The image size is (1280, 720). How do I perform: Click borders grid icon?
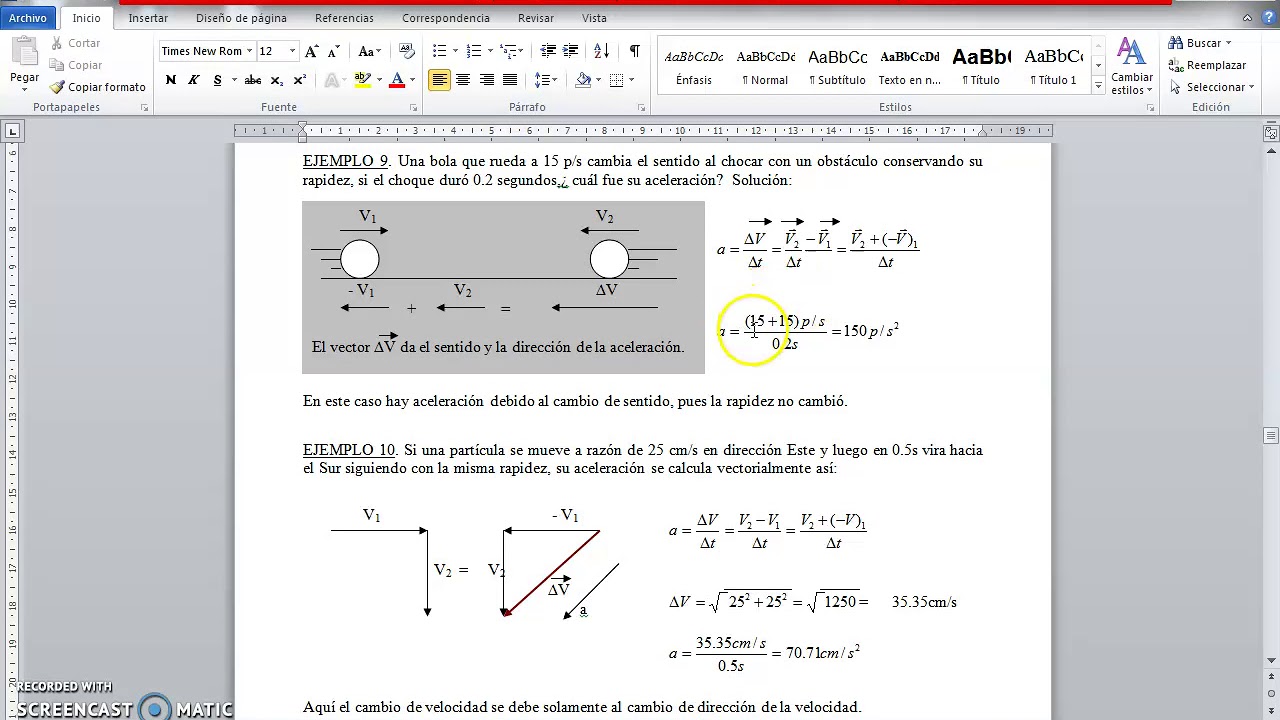coord(616,80)
